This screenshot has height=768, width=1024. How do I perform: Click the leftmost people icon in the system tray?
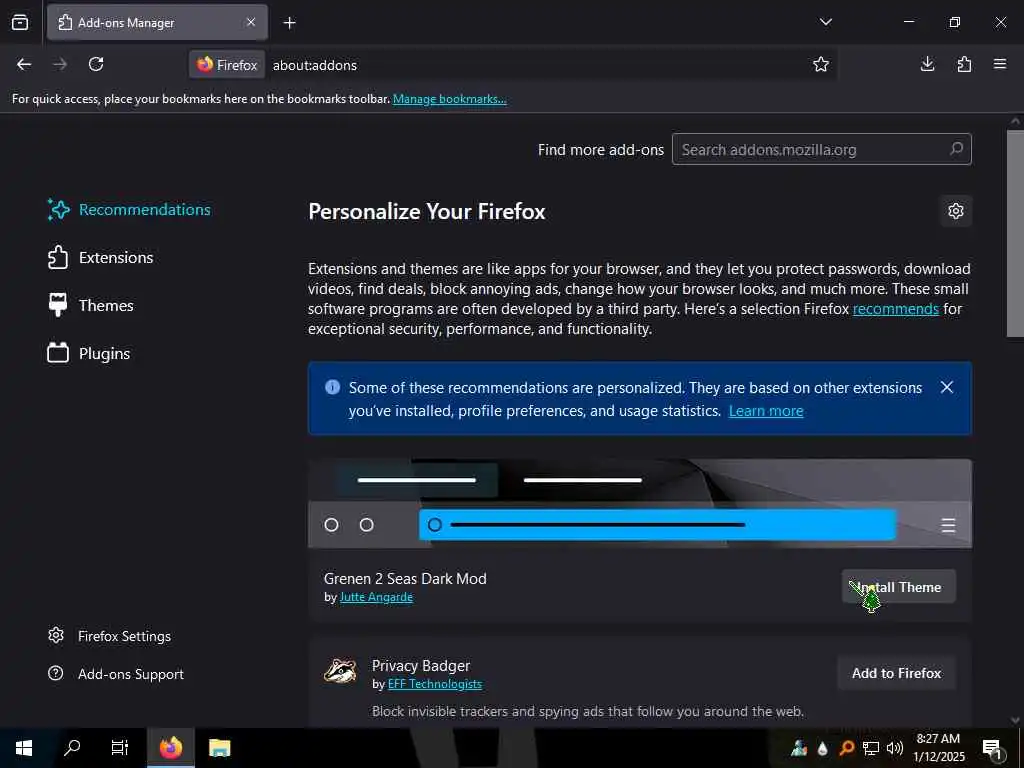tap(799, 748)
